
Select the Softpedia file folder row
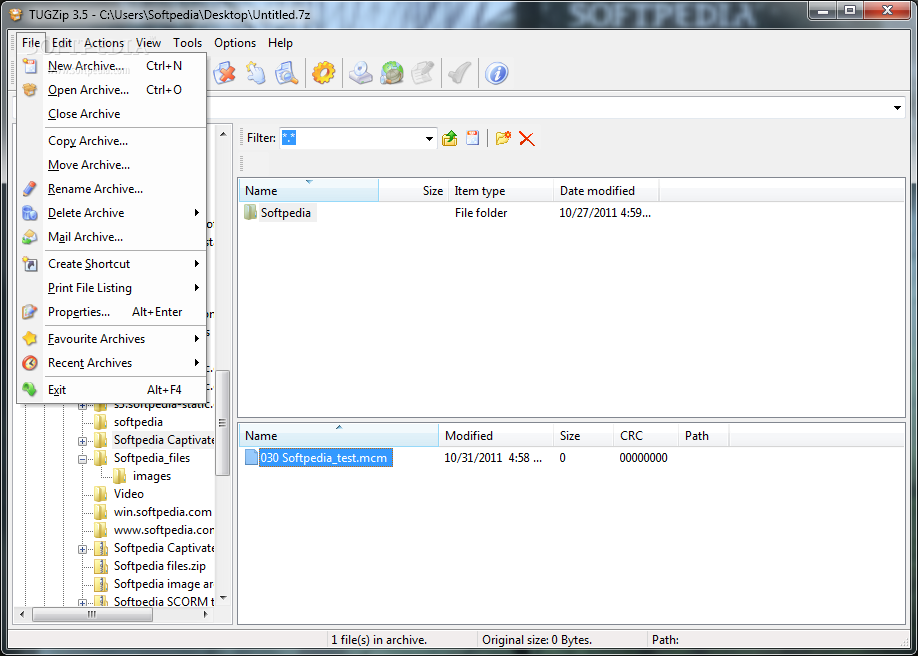point(286,213)
